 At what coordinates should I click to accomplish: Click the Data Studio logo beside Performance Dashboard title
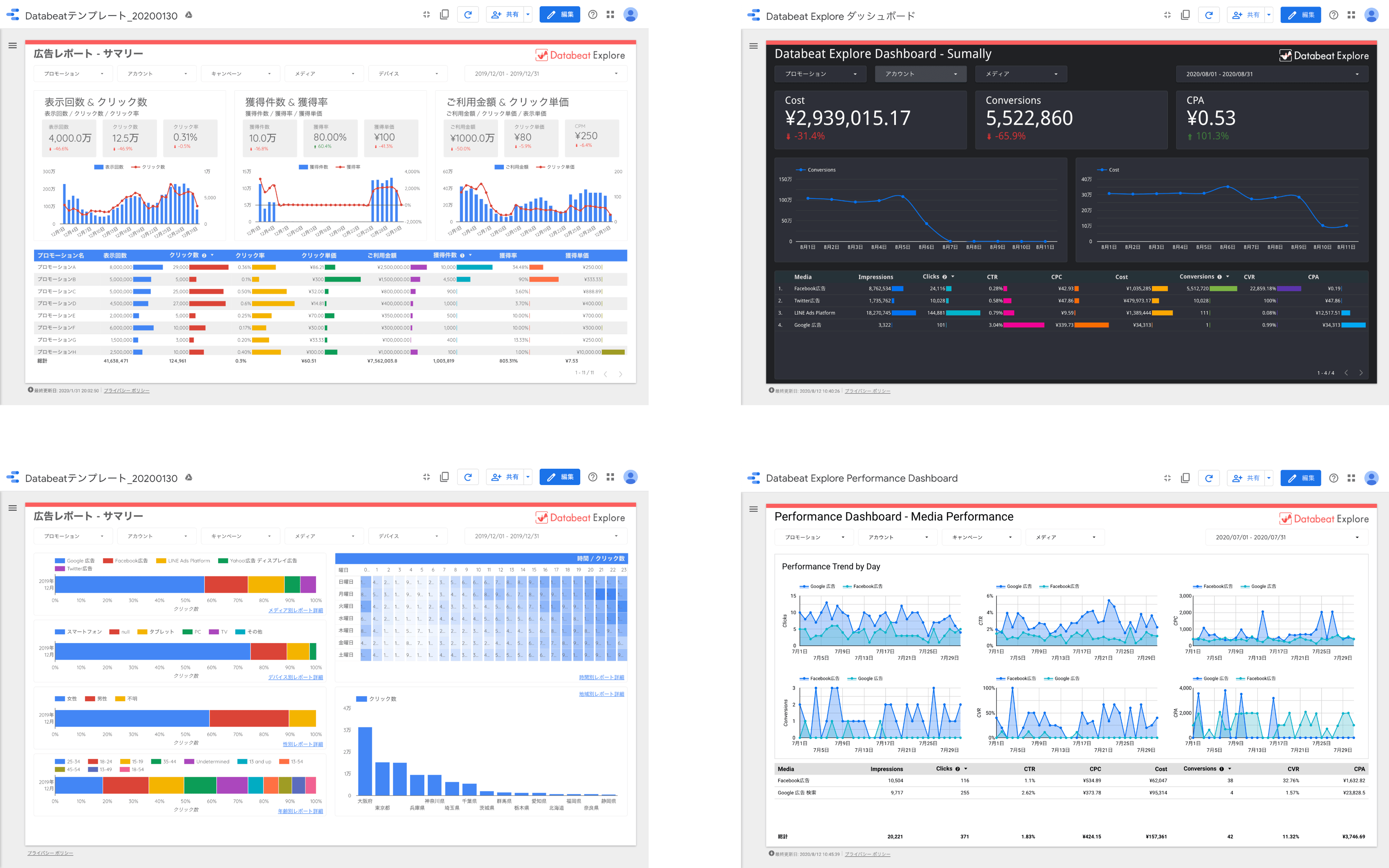[753, 478]
